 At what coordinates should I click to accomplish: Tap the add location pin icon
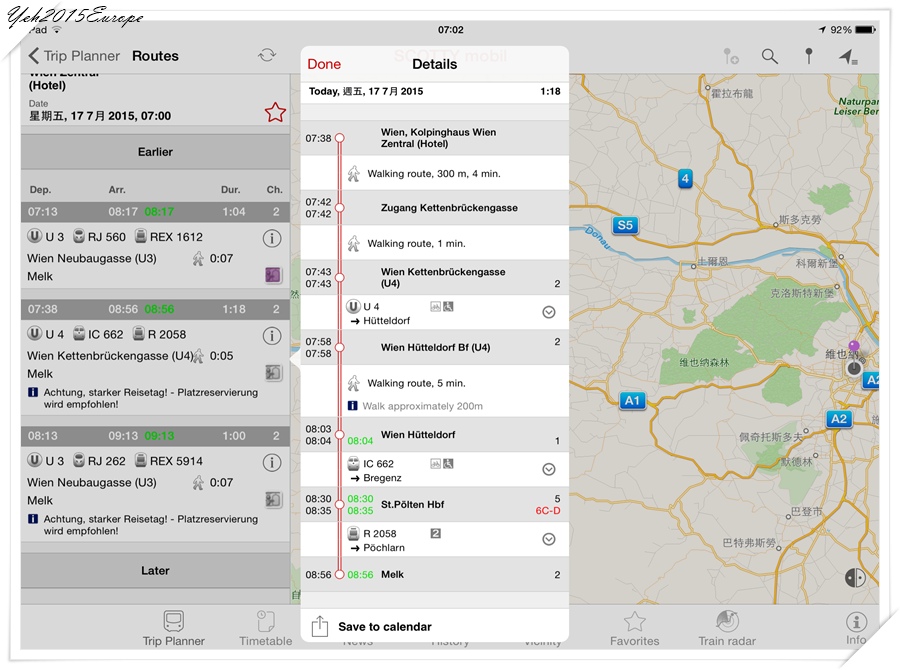pos(731,56)
